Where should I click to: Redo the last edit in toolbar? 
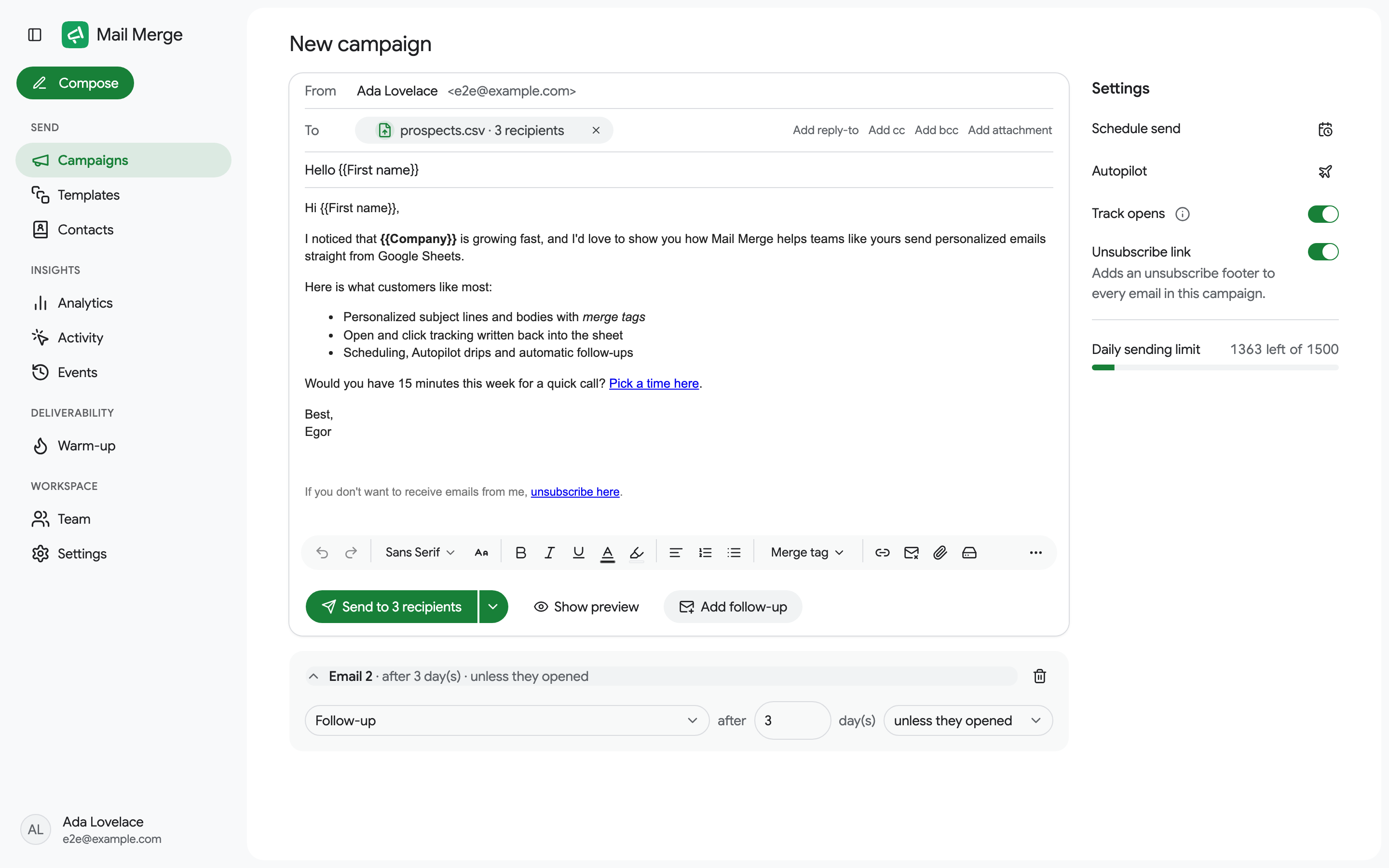point(351,552)
